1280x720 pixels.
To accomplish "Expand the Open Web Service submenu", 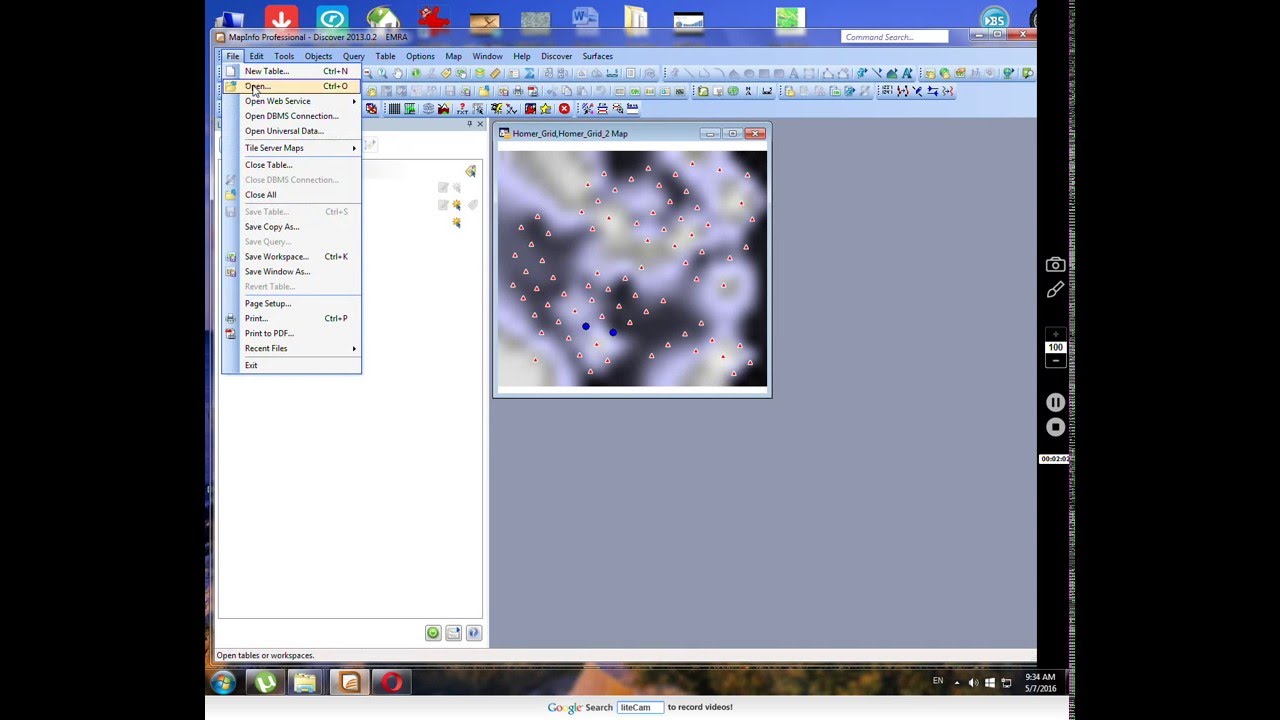I will pyautogui.click(x=291, y=101).
